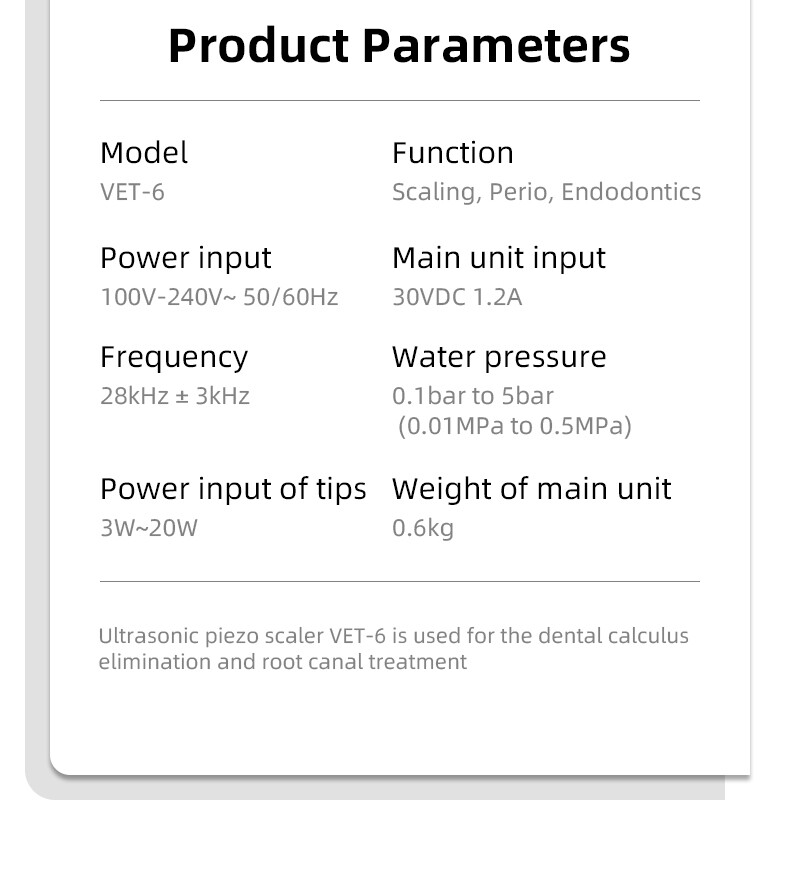Viewport: 800px width, 870px height.
Task: Click the Frequency label
Action: 174,357
